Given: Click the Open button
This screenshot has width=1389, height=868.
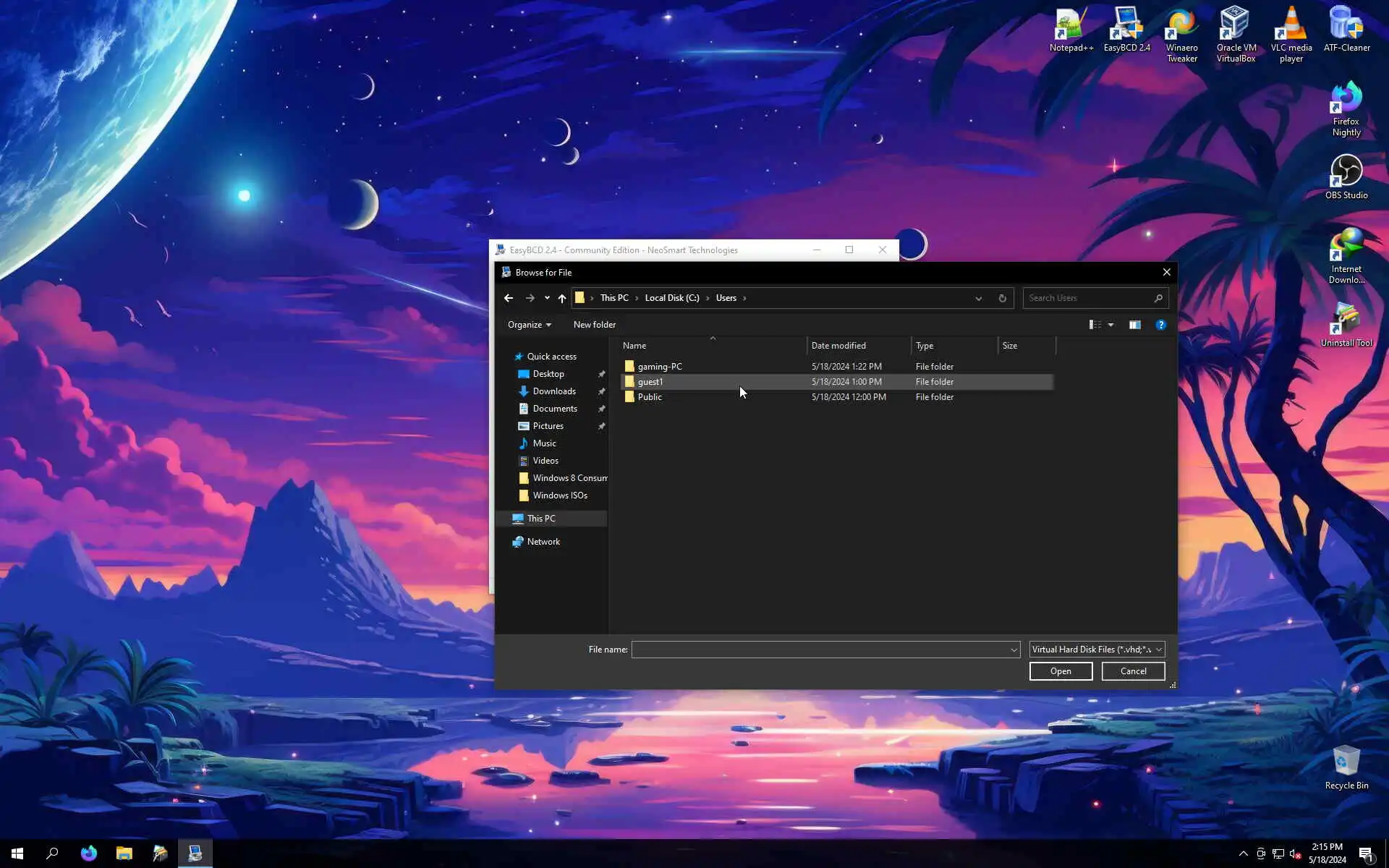Looking at the screenshot, I should tap(1061, 671).
